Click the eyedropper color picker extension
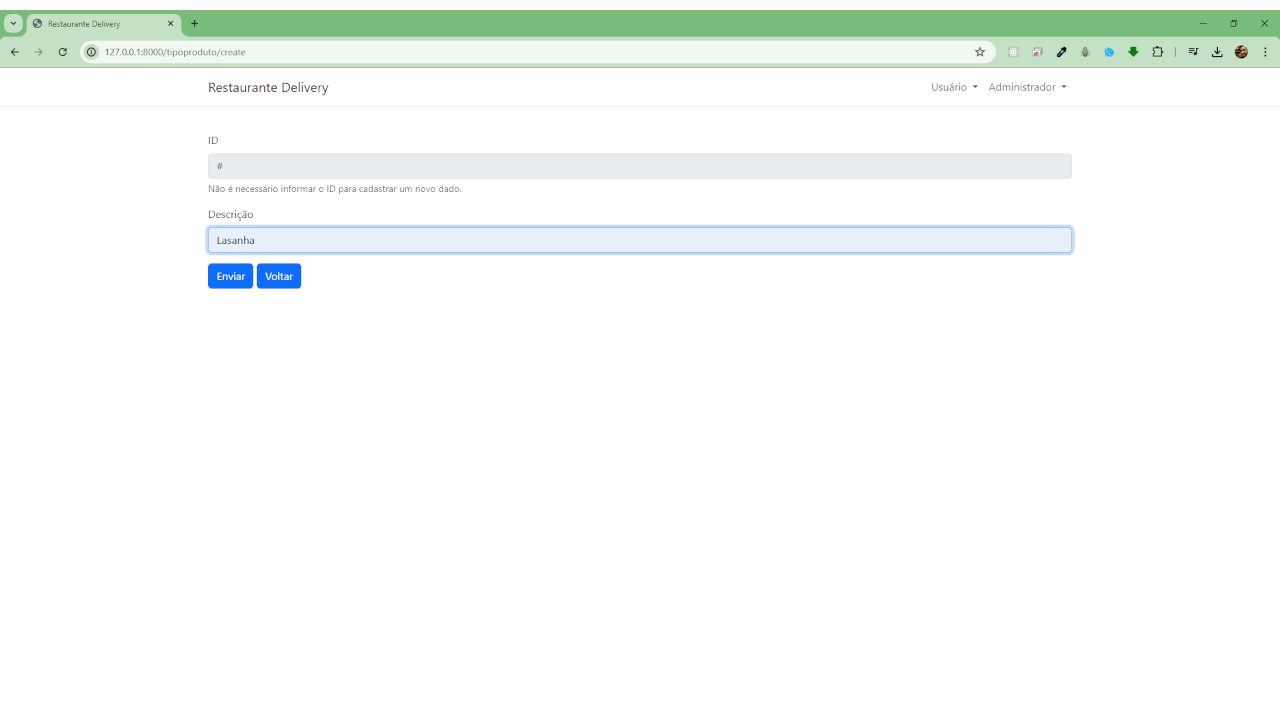The image size is (1280, 720). click(1062, 52)
